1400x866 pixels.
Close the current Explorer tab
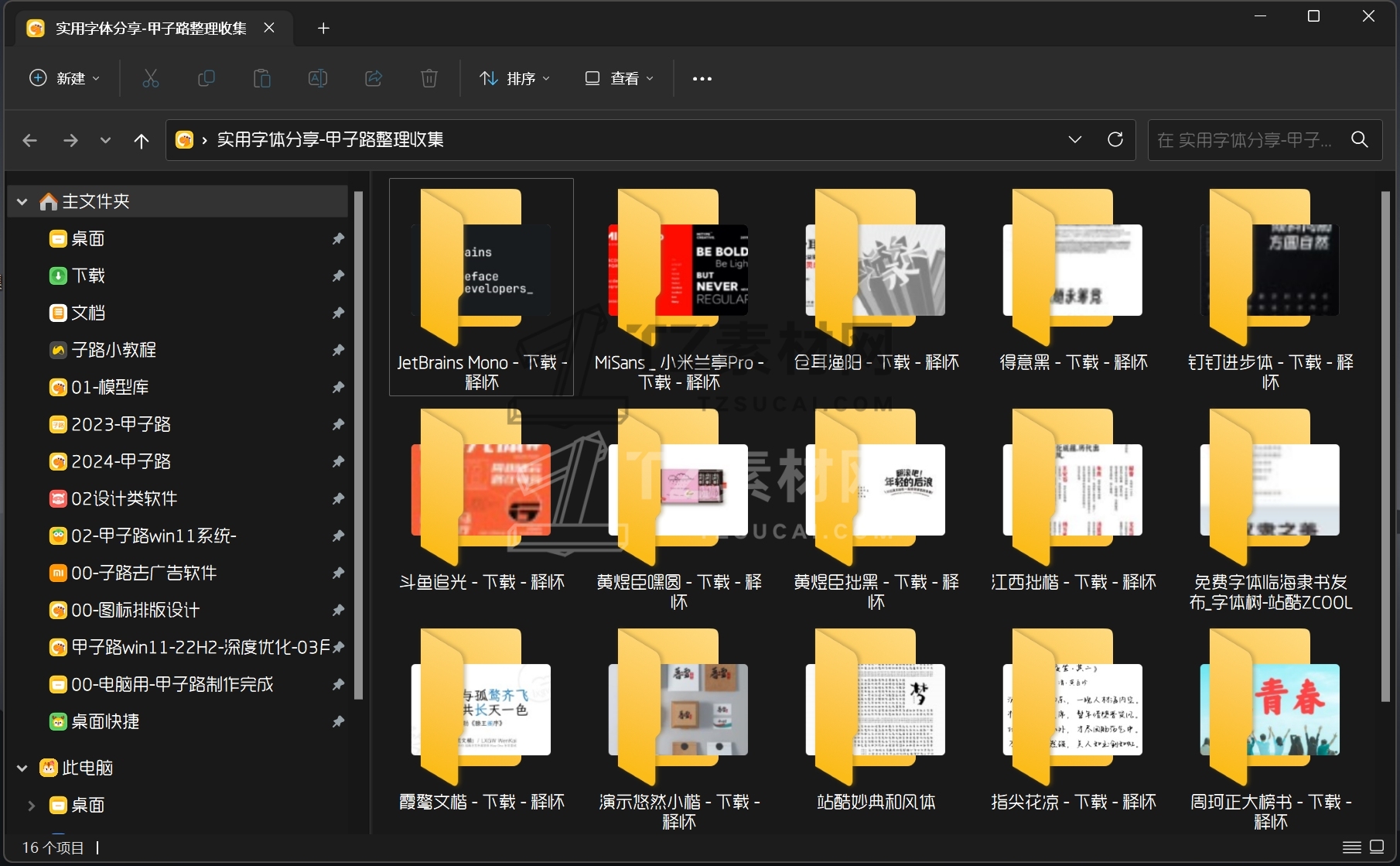269,28
